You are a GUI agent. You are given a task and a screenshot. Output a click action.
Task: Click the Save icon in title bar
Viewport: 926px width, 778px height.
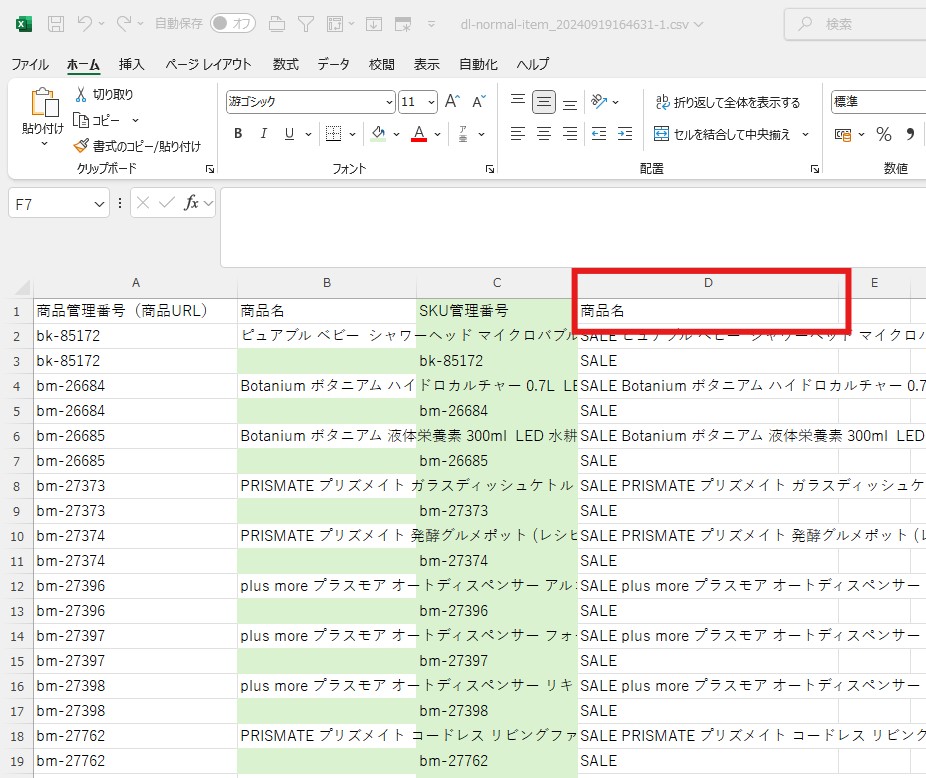56,24
